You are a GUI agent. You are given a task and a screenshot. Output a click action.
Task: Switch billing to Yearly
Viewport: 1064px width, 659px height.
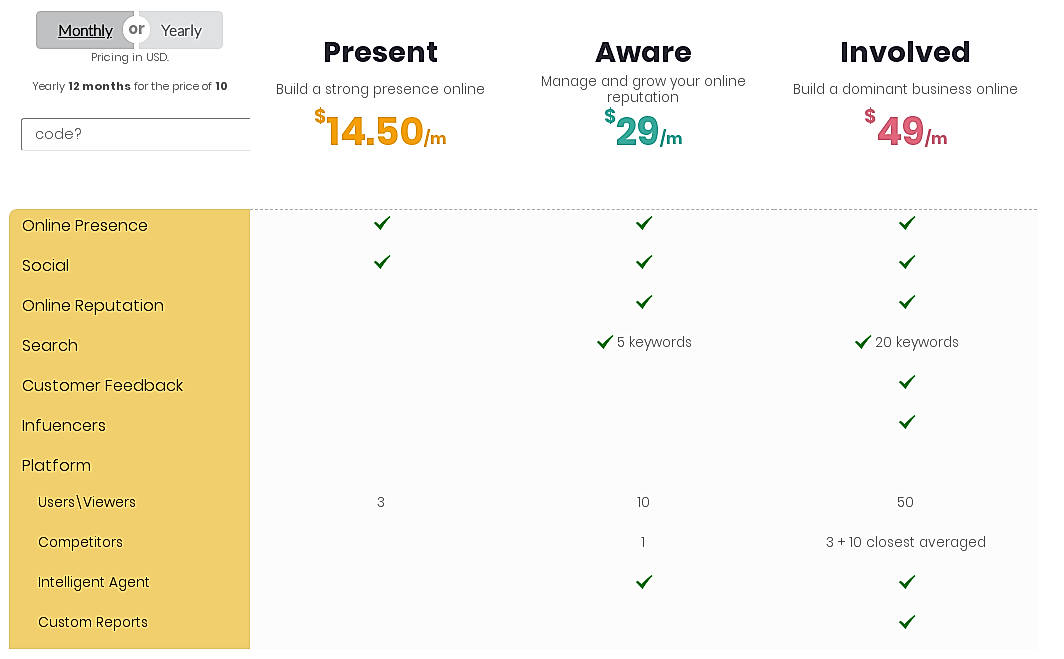tap(182, 31)
